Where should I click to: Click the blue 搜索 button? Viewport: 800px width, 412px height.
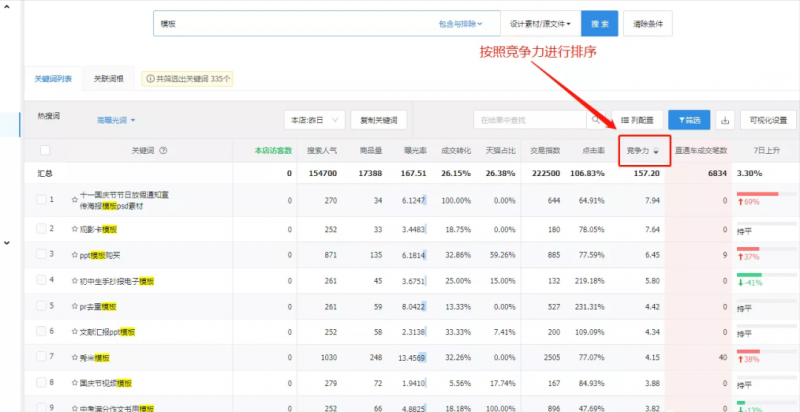coord(599,23)
